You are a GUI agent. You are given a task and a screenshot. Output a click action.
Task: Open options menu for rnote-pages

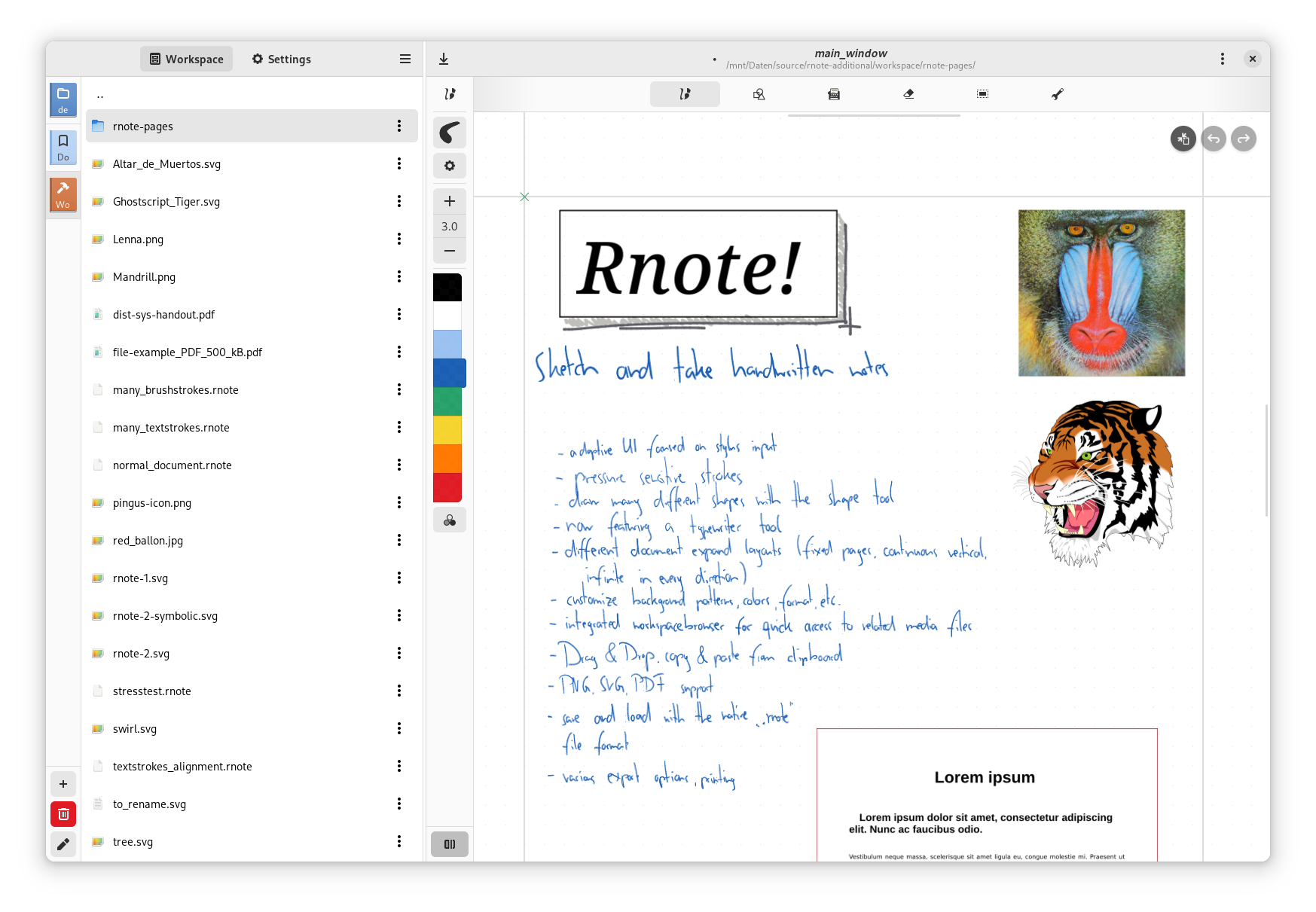399,126
